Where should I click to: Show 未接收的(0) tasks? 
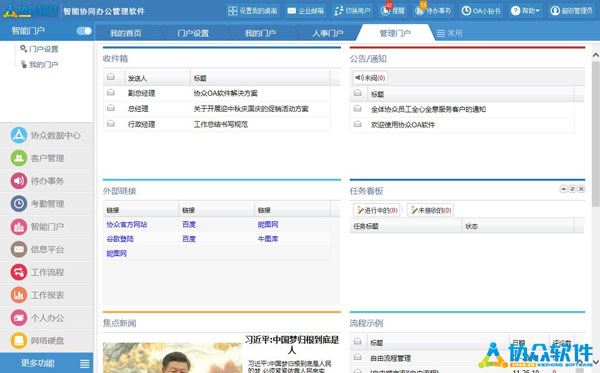coord(430,210)
